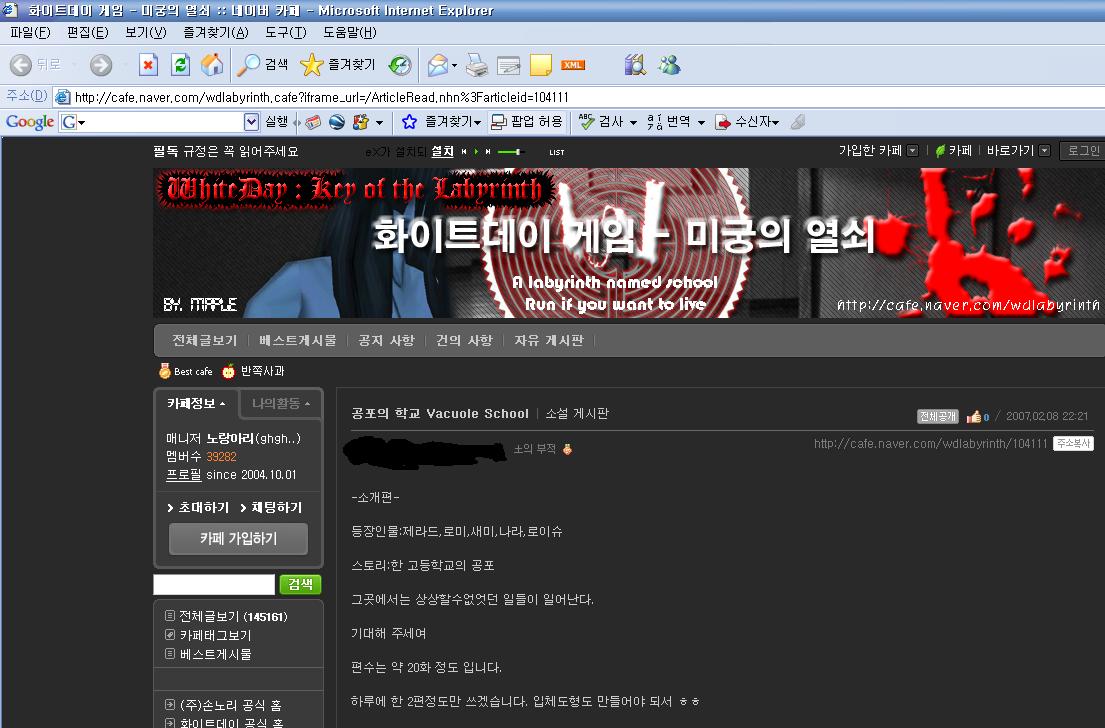The image size is (1105, 728).
Task: Open 전체글보기 (145161) in sidebar
Action: pyautogui.click(x=233, y=616)
